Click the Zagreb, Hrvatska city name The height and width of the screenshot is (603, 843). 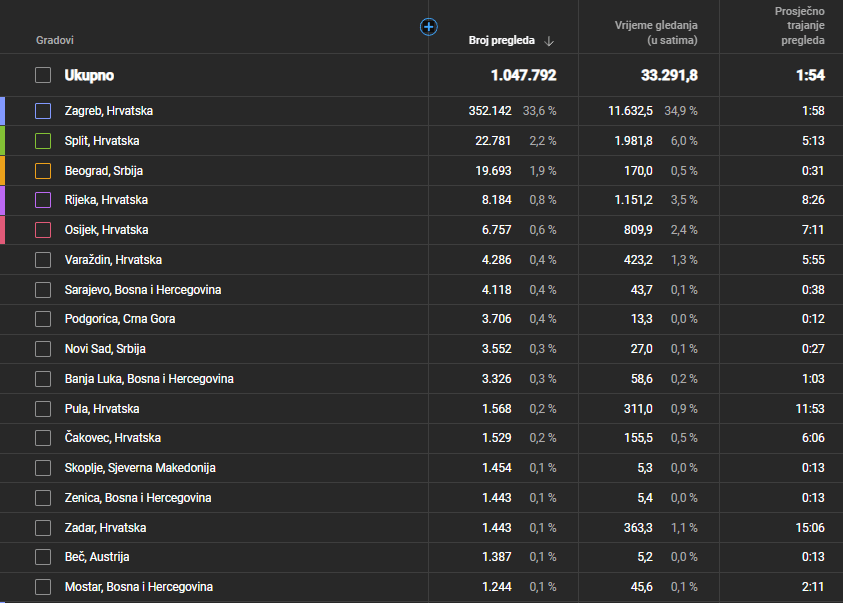[x=108, y=111]
